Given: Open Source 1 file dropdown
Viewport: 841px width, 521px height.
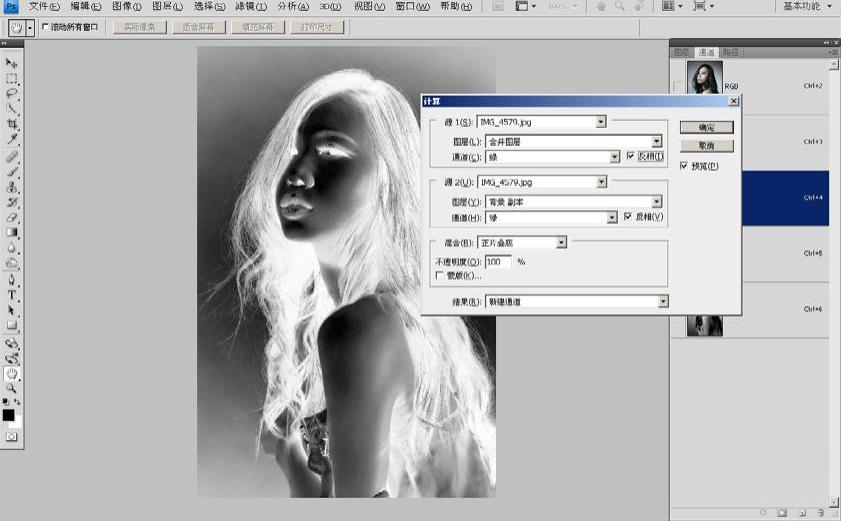Looking at the screenshot, I should coord(542,122).
